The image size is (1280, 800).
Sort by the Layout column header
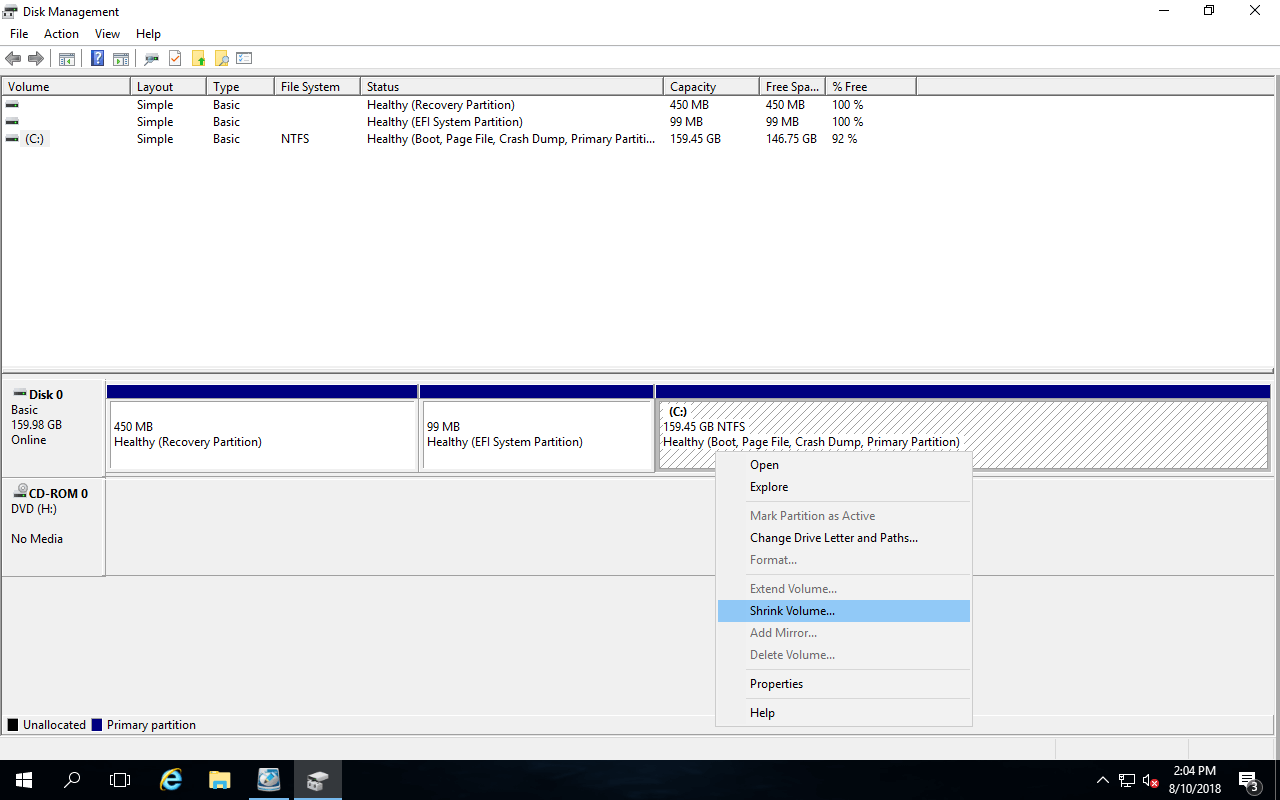pos(168,87)
